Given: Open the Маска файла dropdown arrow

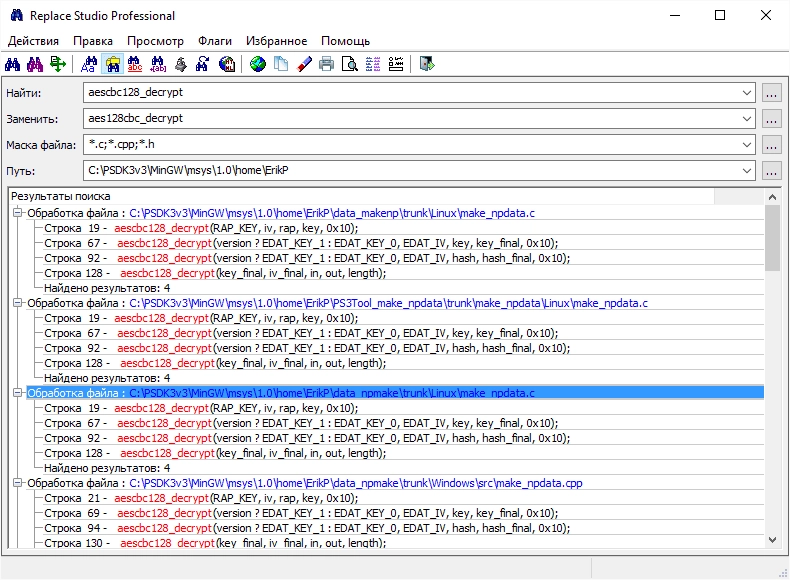Looking at the screenshot, I should [x=746, y=145].
